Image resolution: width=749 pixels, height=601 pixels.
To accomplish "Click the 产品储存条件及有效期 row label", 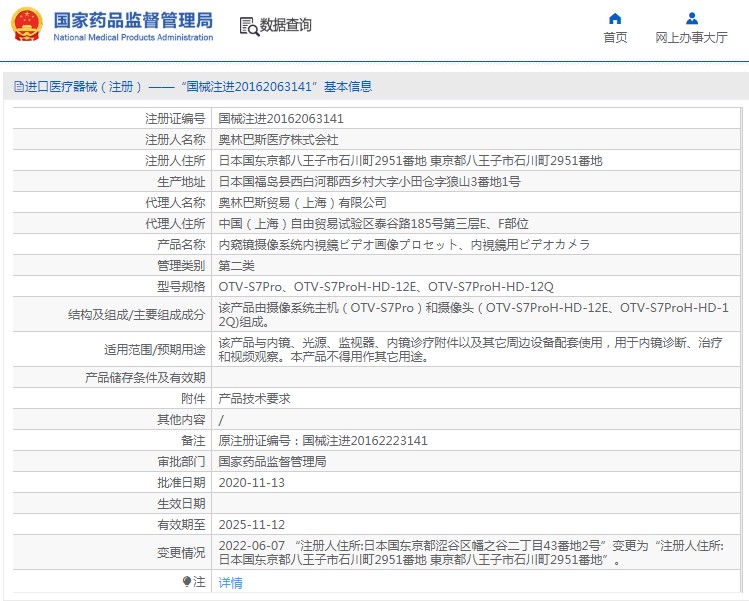I will (145, 377).
